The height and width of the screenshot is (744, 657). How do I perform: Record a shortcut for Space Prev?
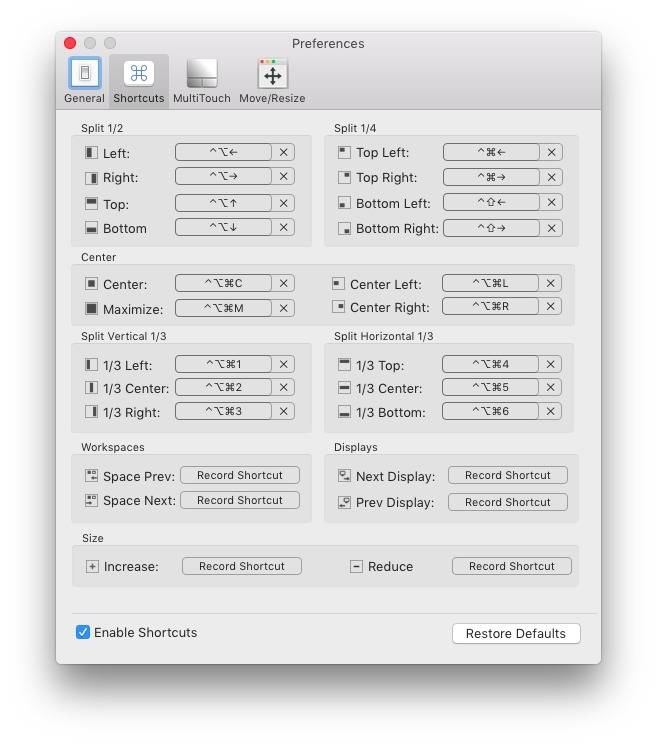tap(240, 475)
